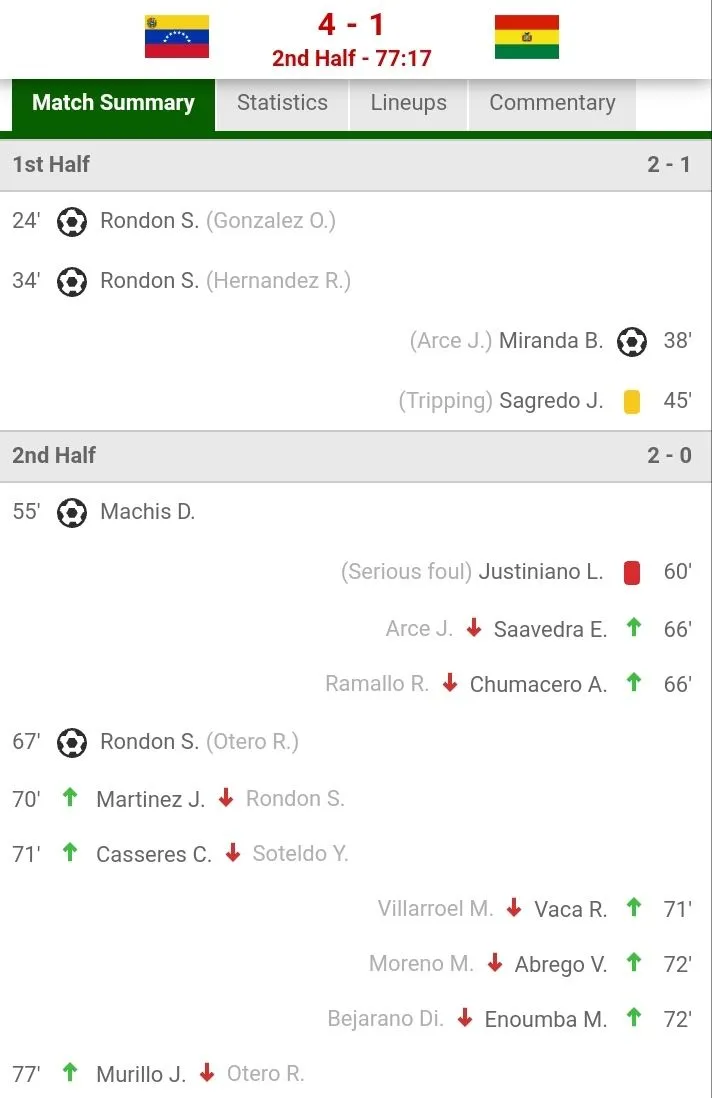
Task: Click the Bolivia flag icon
Action: pyautogui.click(x=527, y=36)
